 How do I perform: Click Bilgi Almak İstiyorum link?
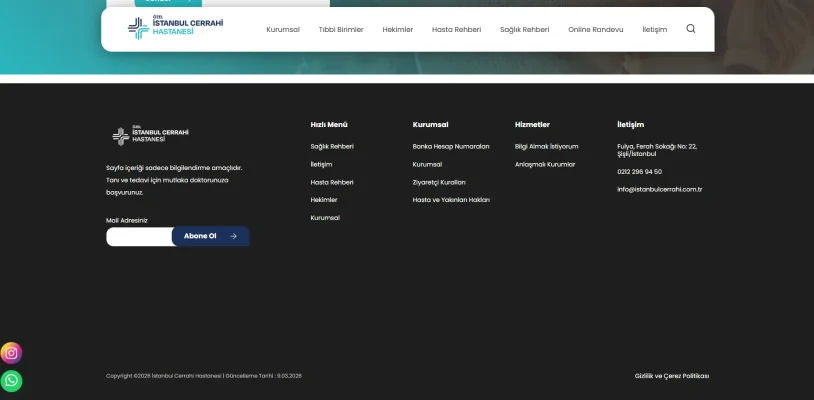pos(546,147)
